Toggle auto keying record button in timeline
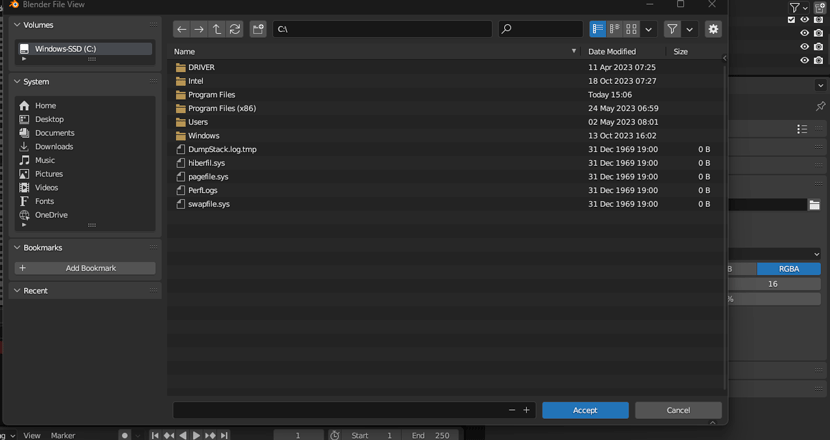The image size is (830, 440). click(125, 435)
